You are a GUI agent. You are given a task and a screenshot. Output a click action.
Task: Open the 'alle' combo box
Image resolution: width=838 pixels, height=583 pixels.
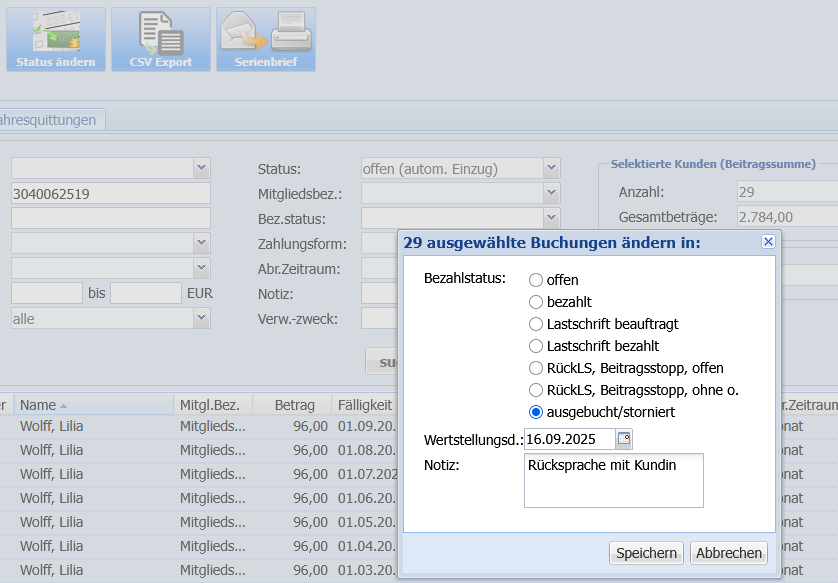pyautogui.click(x=201, y=318)
